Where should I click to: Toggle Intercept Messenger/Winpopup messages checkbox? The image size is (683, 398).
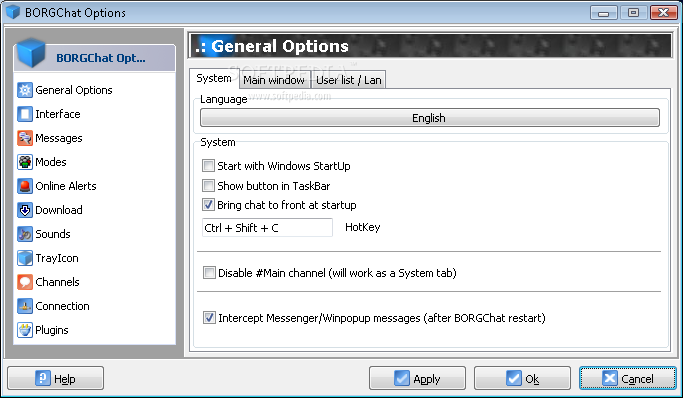pyautogui.click(x=209, y=317)
